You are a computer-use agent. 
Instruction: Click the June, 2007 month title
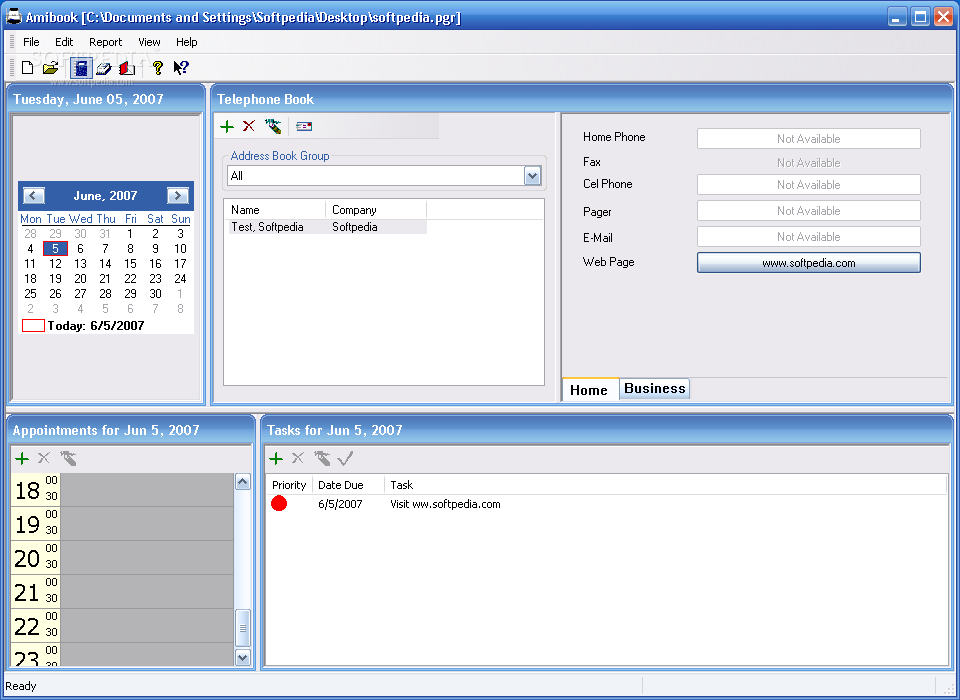[x=105, y=196]
